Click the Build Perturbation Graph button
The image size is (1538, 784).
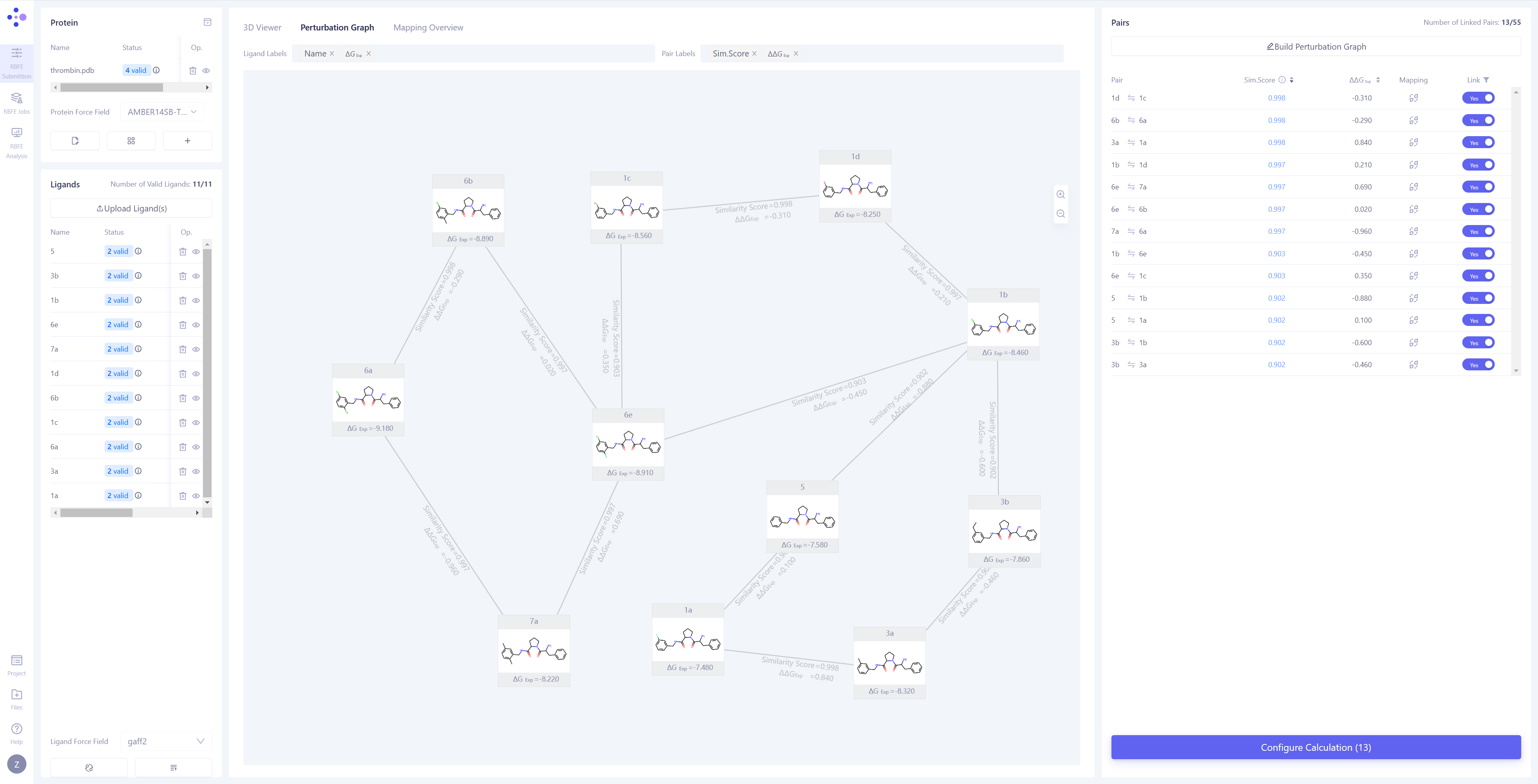[x=1316, y=46]
